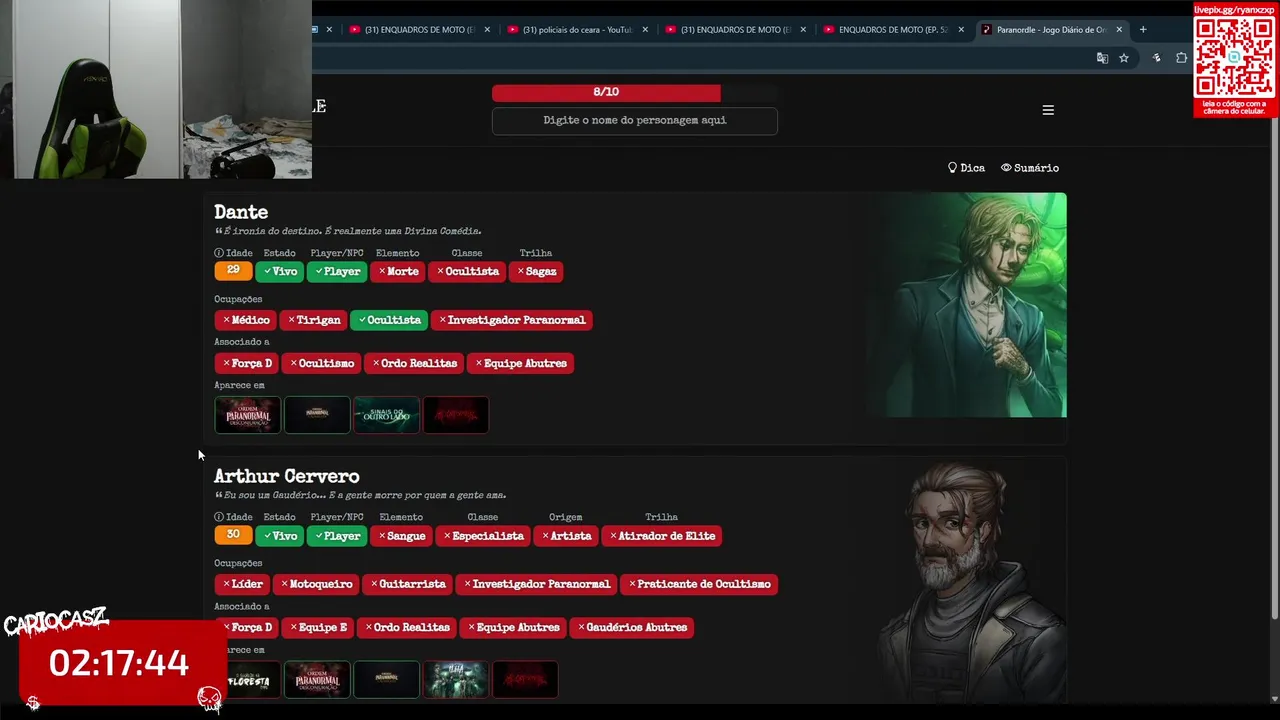
Task: Click Arthur's age badge 30
Action: [x=233, y=535]
